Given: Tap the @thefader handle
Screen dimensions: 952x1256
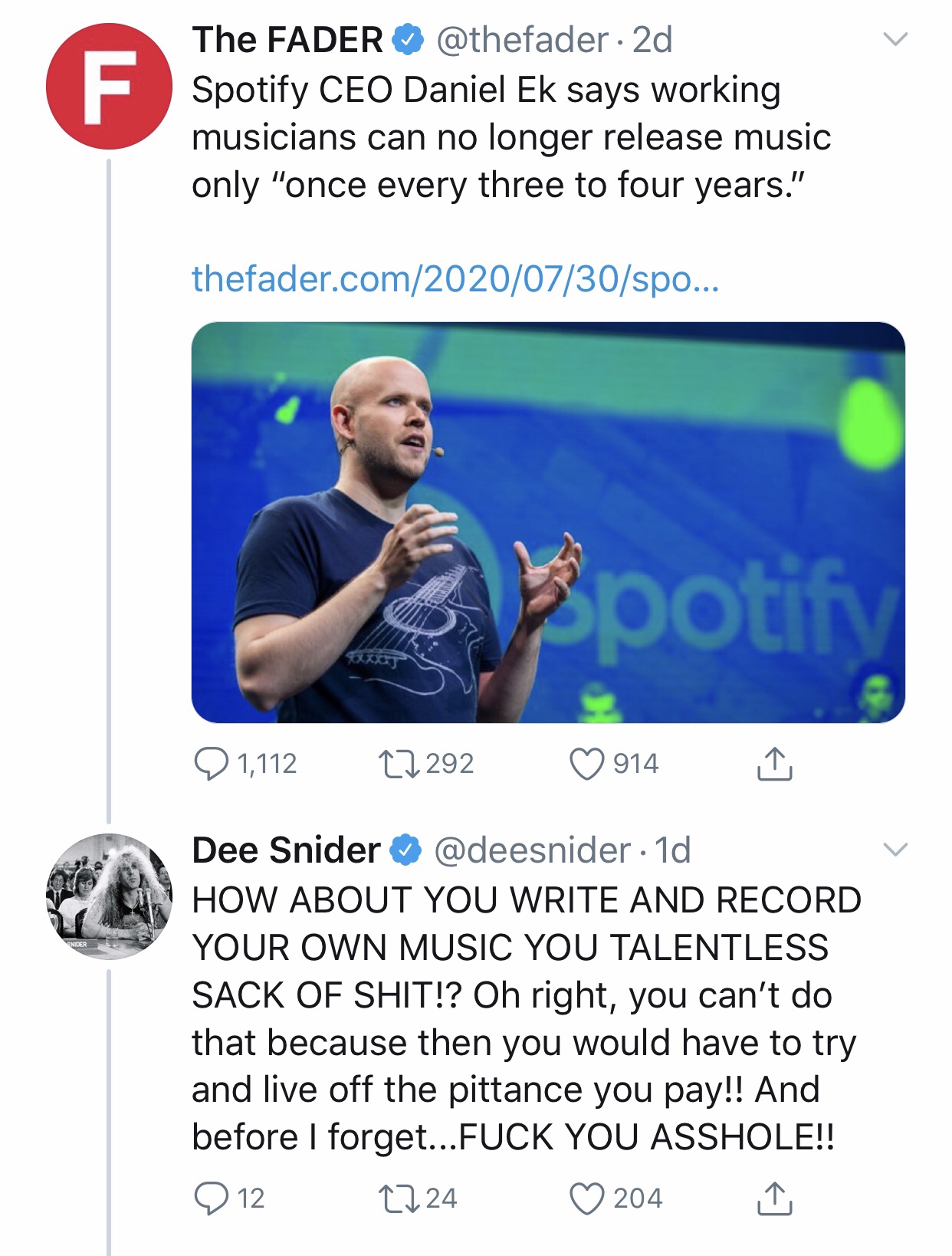Looking at the screenshot, I should 522,40.
